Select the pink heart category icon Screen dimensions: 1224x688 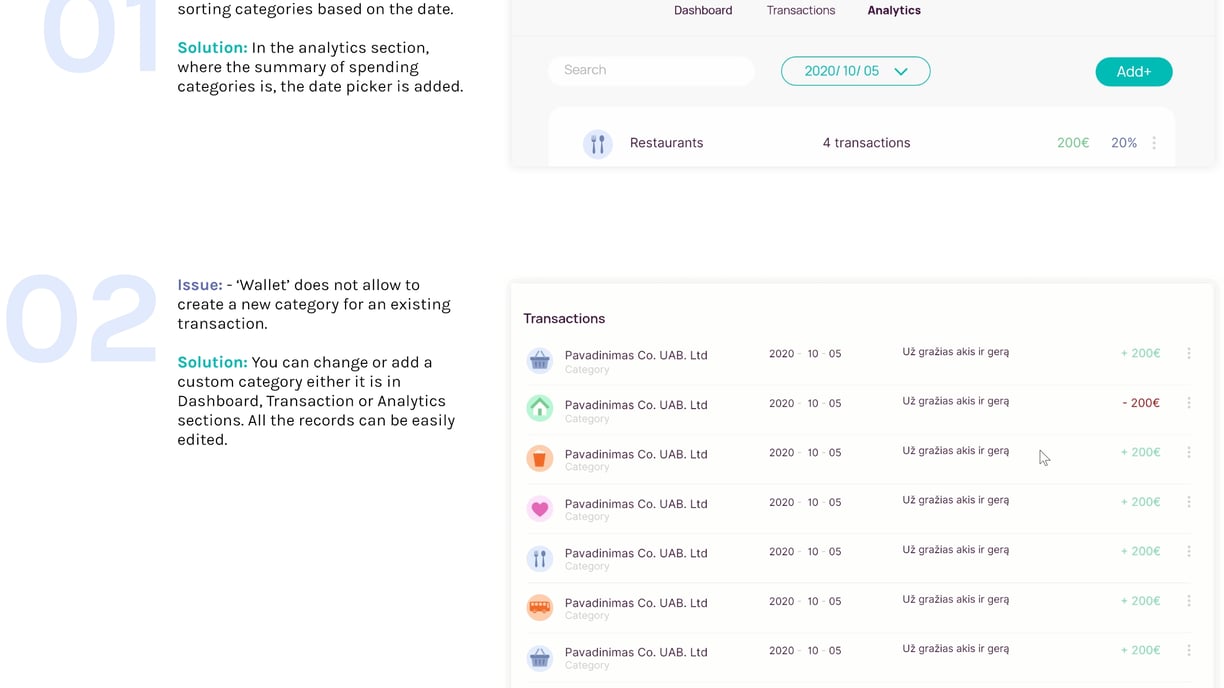[x=540, y=508]
